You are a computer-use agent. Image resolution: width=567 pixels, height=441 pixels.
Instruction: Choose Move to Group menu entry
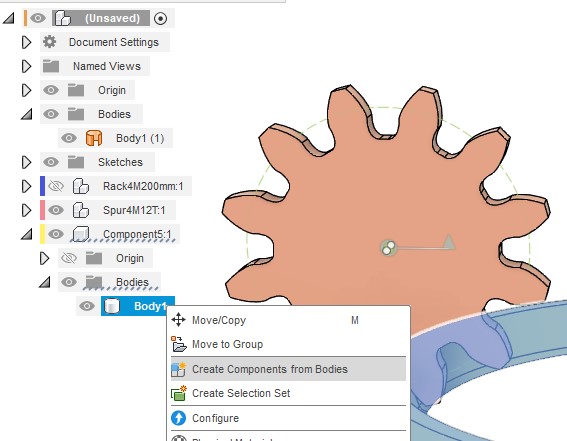pos(227,344)
